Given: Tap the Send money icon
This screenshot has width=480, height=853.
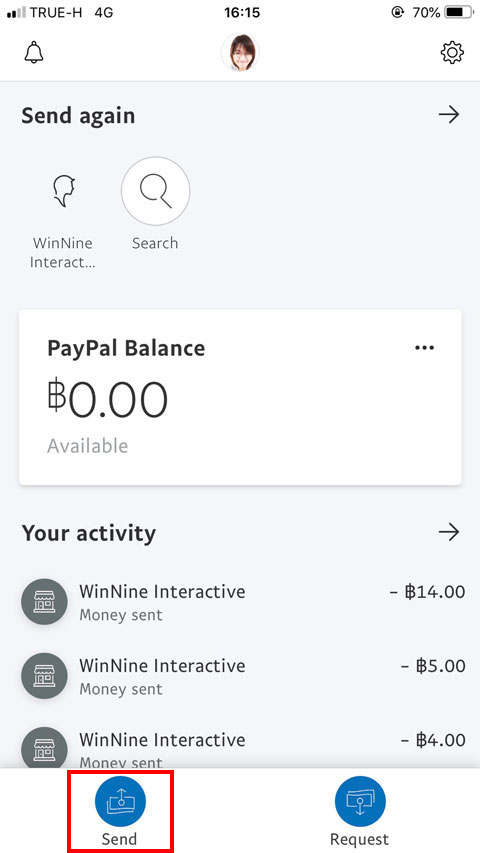Looking at the screenshot, I should pyautogui.click(x=120, y=801).
